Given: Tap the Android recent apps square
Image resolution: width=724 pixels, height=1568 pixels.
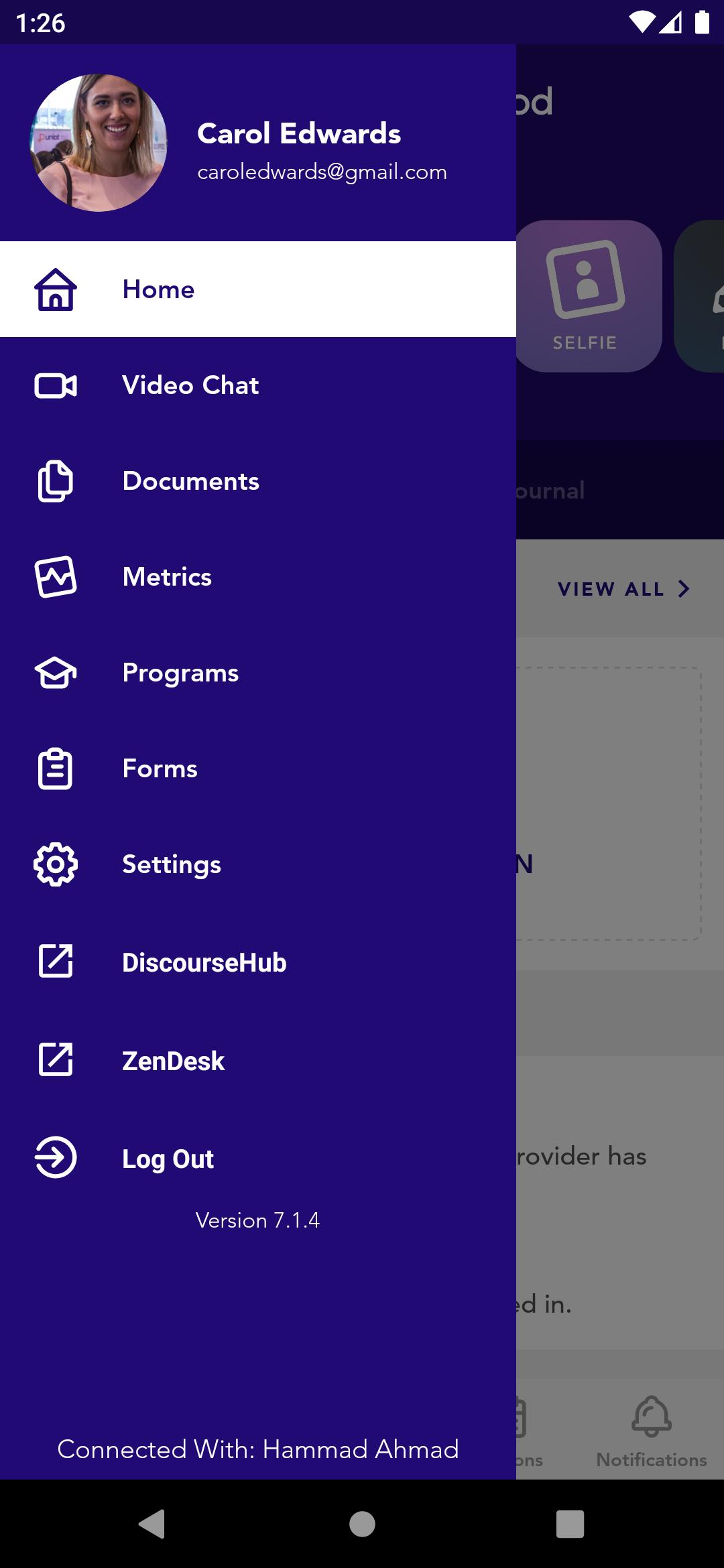Looking at the screenshot, I should pyautogui.click(x=570, y=1524).
